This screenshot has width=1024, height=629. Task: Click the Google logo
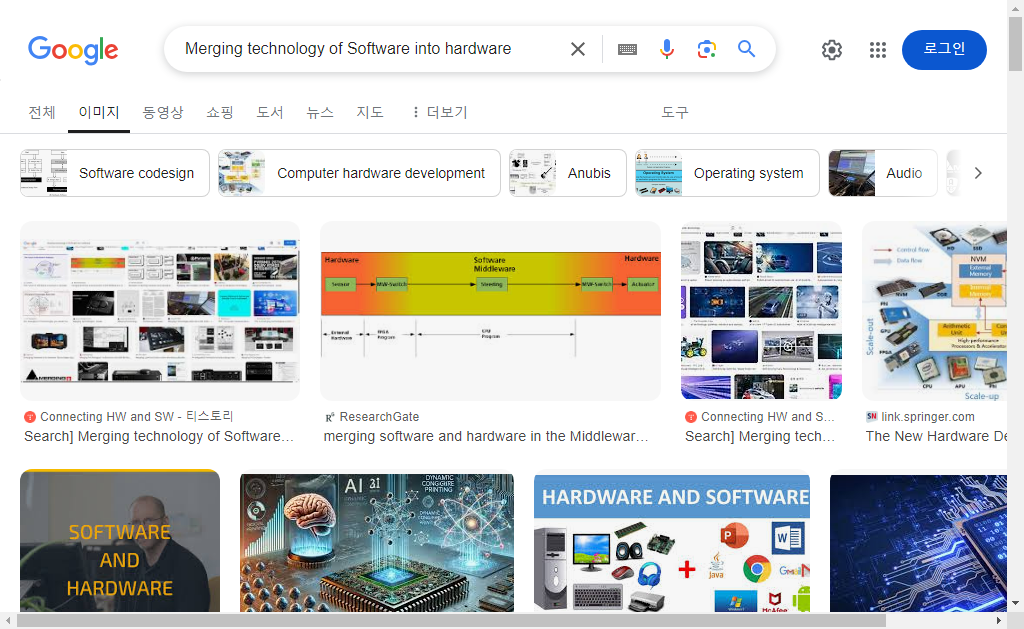73,50
